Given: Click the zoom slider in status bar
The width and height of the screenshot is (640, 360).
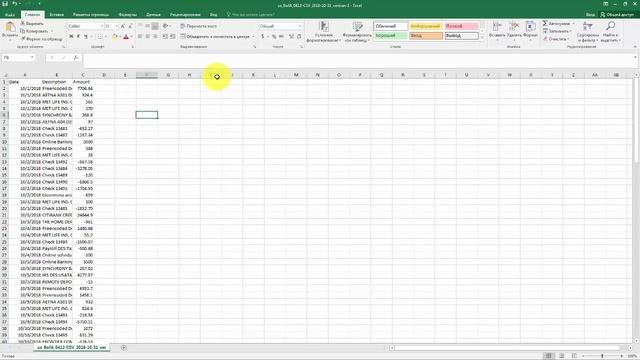Looking at the screenshot, I should click(602, 356).
